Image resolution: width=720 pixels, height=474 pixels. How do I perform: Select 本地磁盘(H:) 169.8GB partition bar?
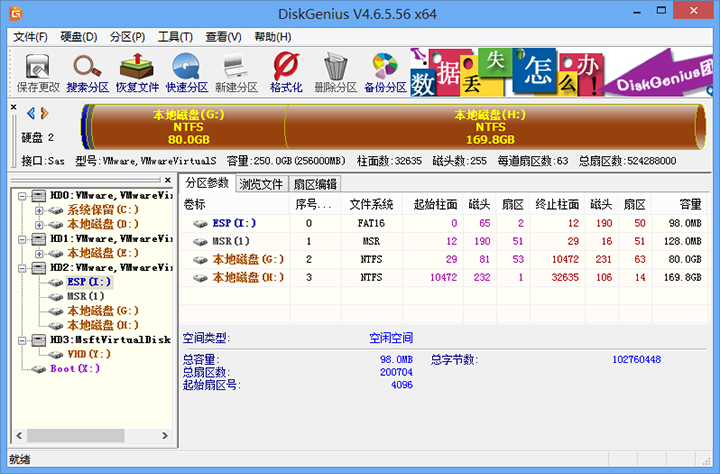(490, 127)
